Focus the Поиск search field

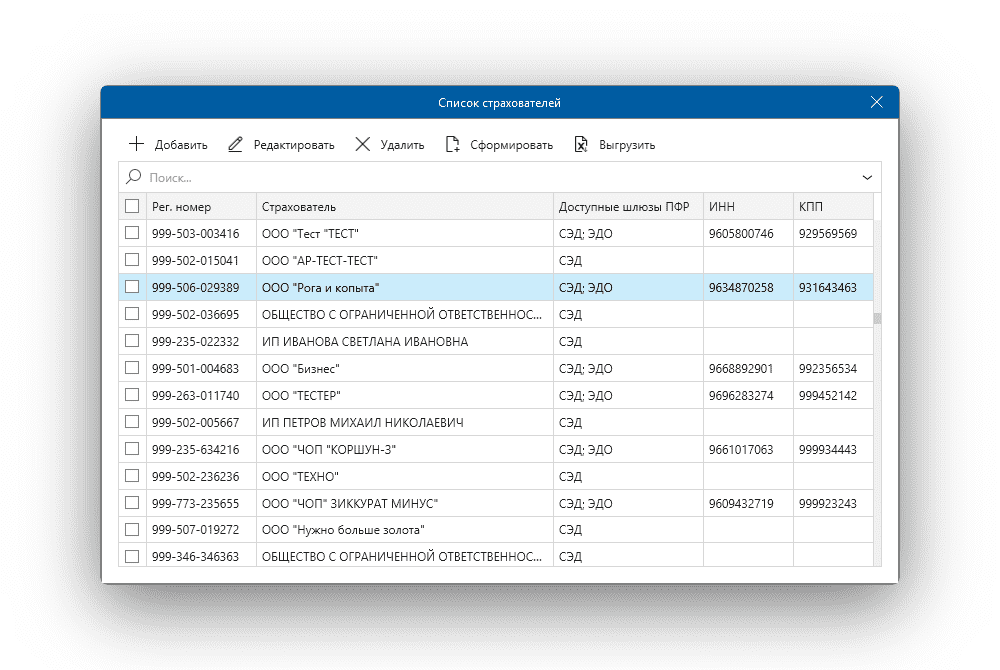pos(500,177)
